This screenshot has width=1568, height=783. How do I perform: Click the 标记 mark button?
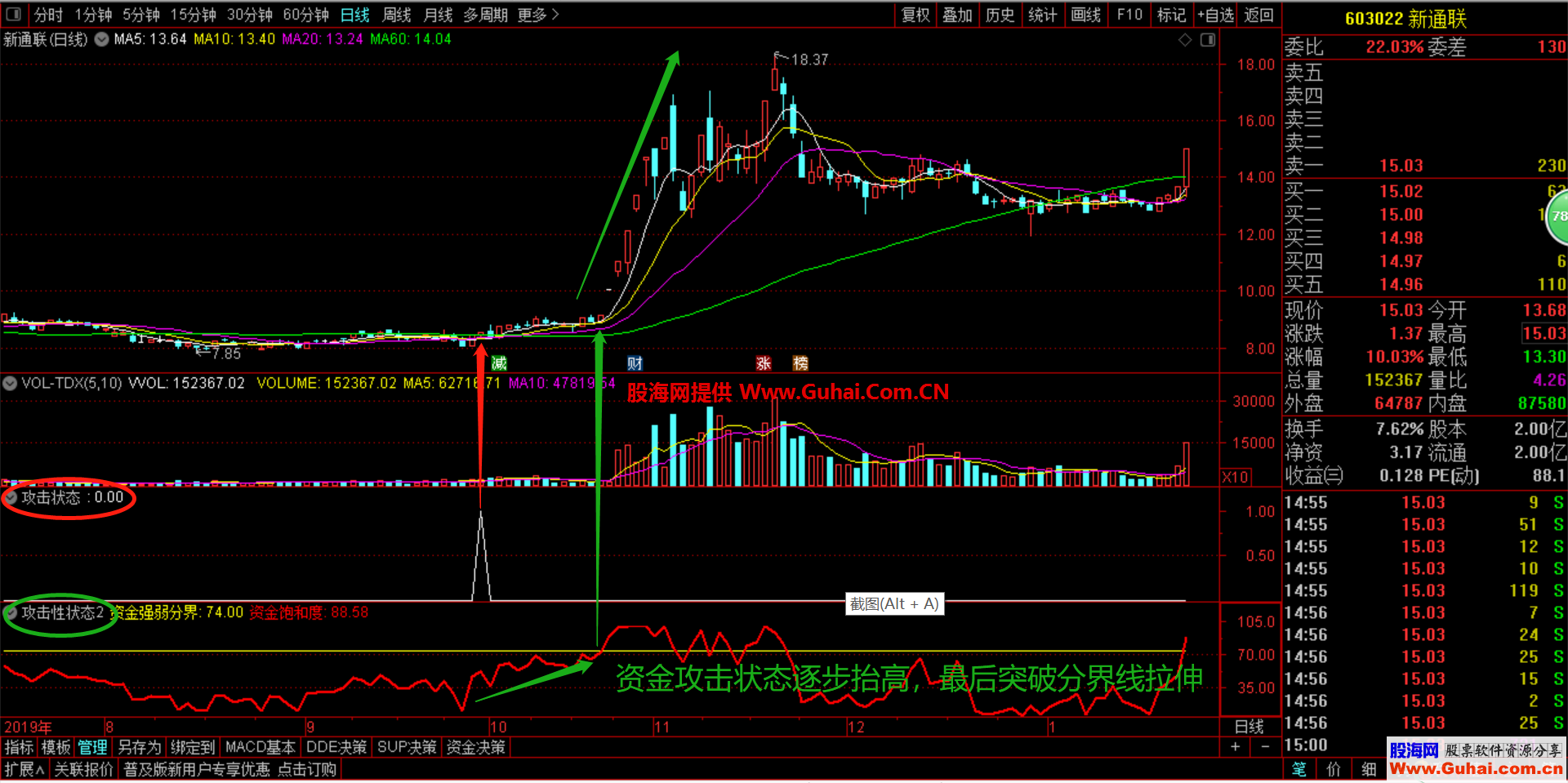point(1171,15)
